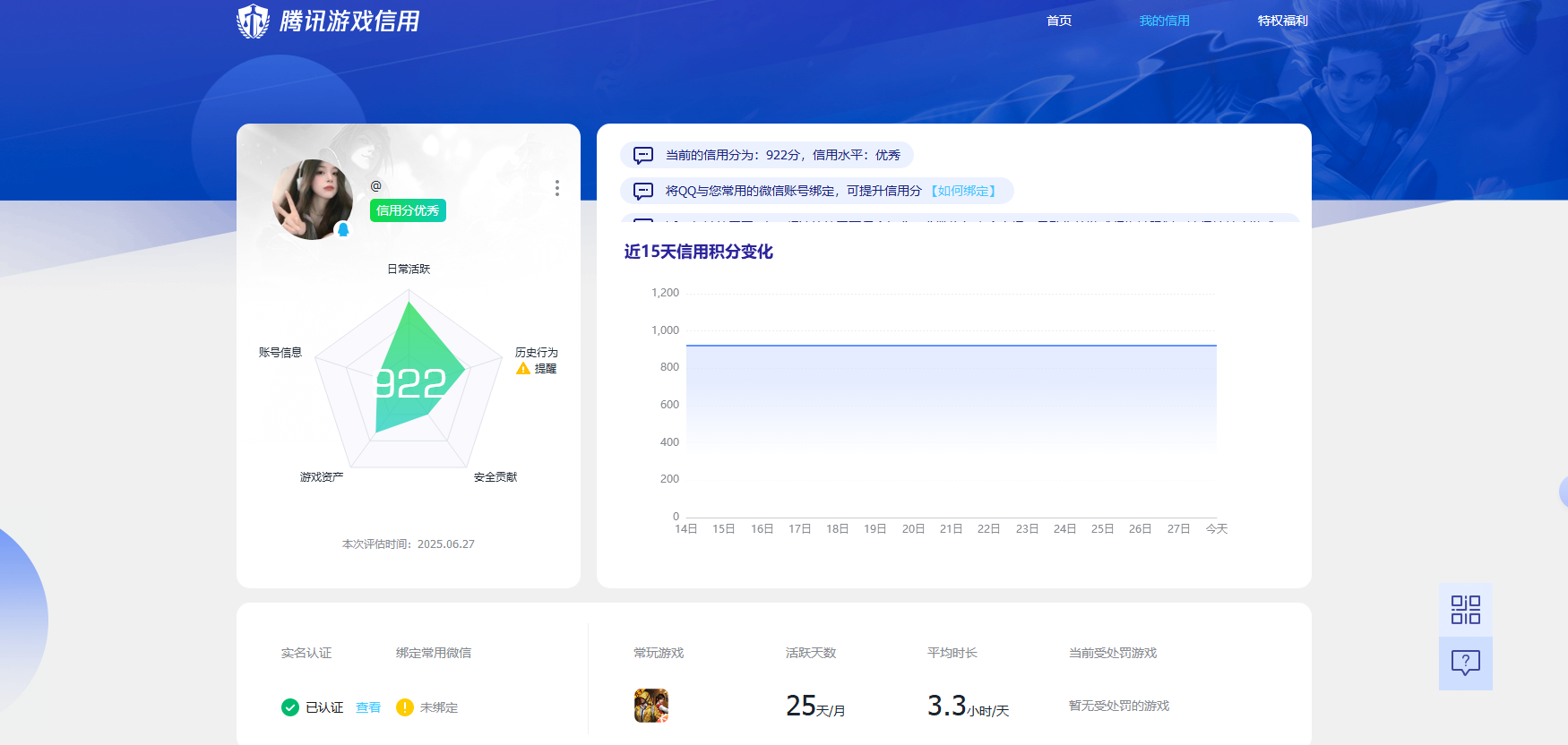Click chat bubble icon beside WeChat binding message

tap(643, 191)
